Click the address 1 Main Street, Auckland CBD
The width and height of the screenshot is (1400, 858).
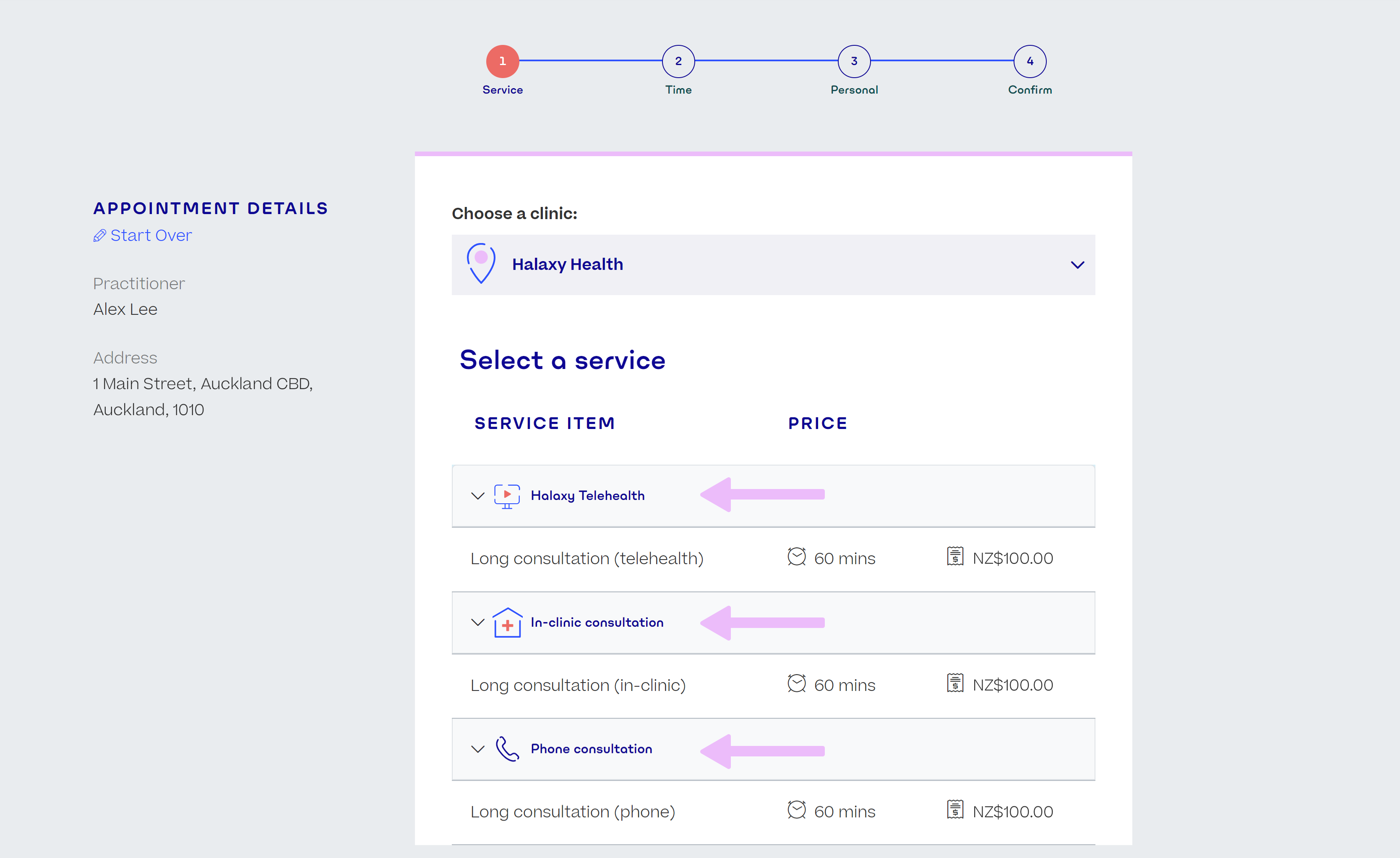point(203,384)
